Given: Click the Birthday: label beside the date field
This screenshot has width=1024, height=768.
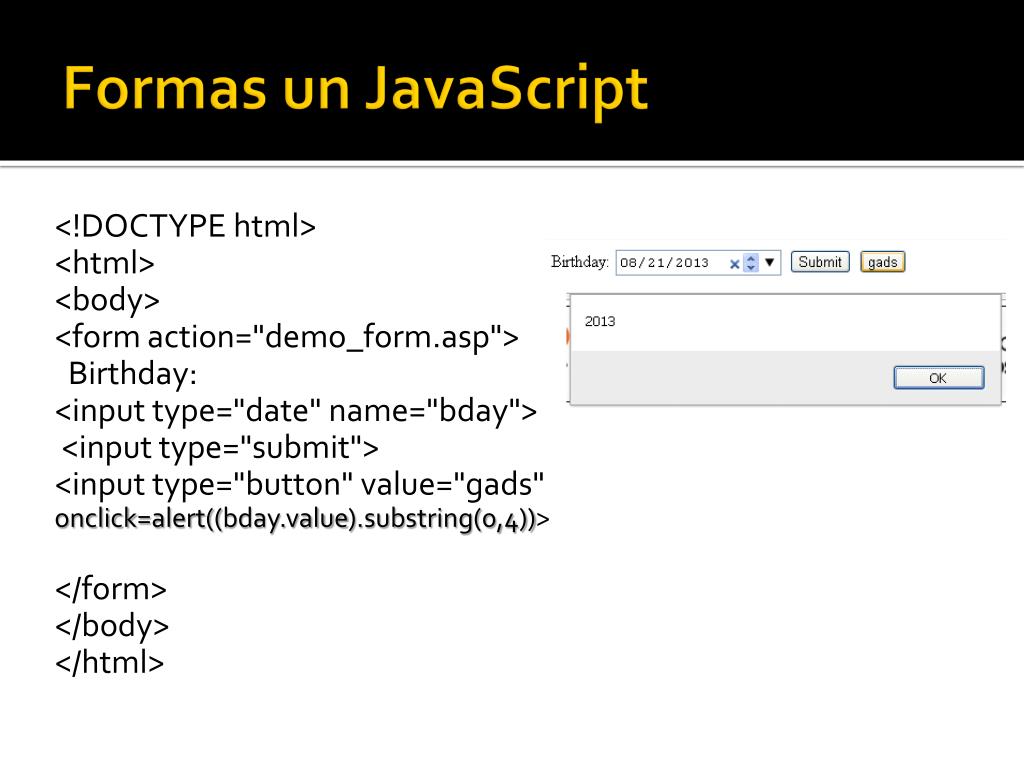Looking at the screenshot, I should (x=579, y=262).
